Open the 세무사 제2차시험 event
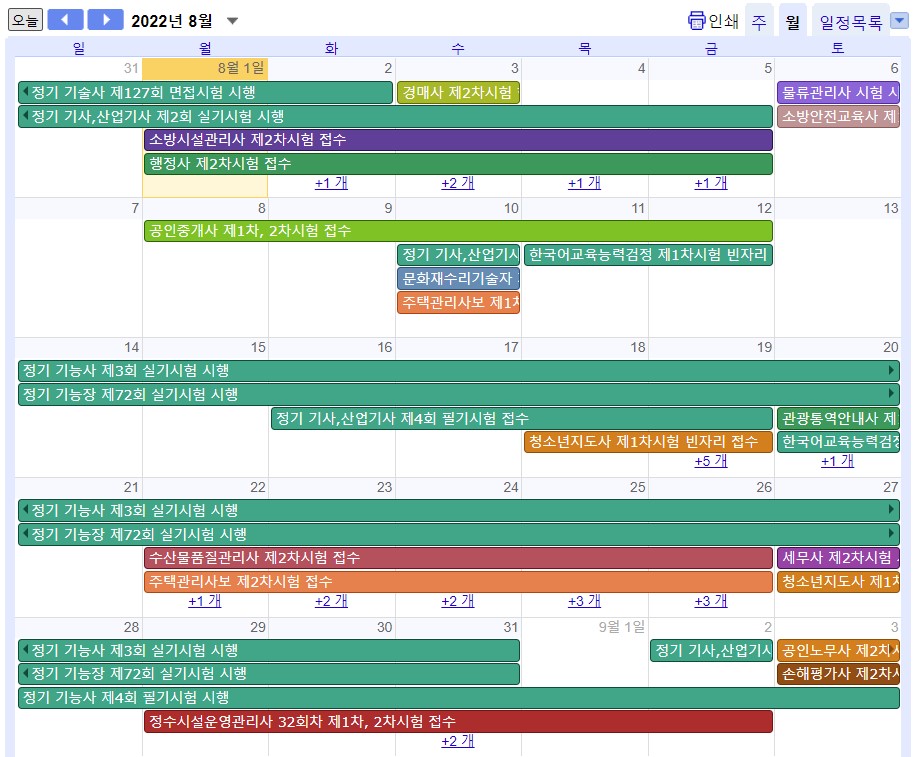This screenshot has width=921, height=757. tap(838, 557)
